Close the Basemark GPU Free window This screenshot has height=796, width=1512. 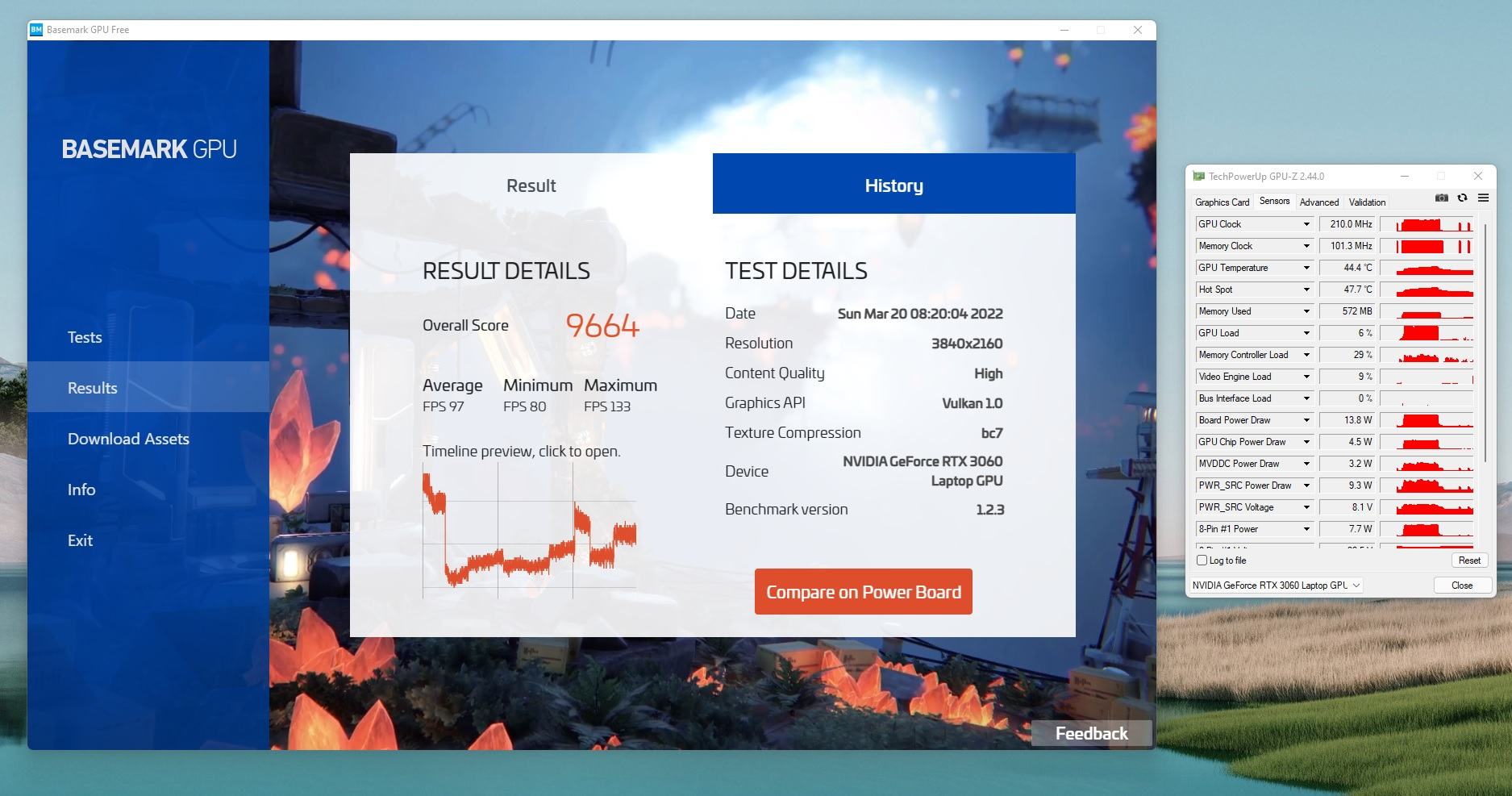1137,30
